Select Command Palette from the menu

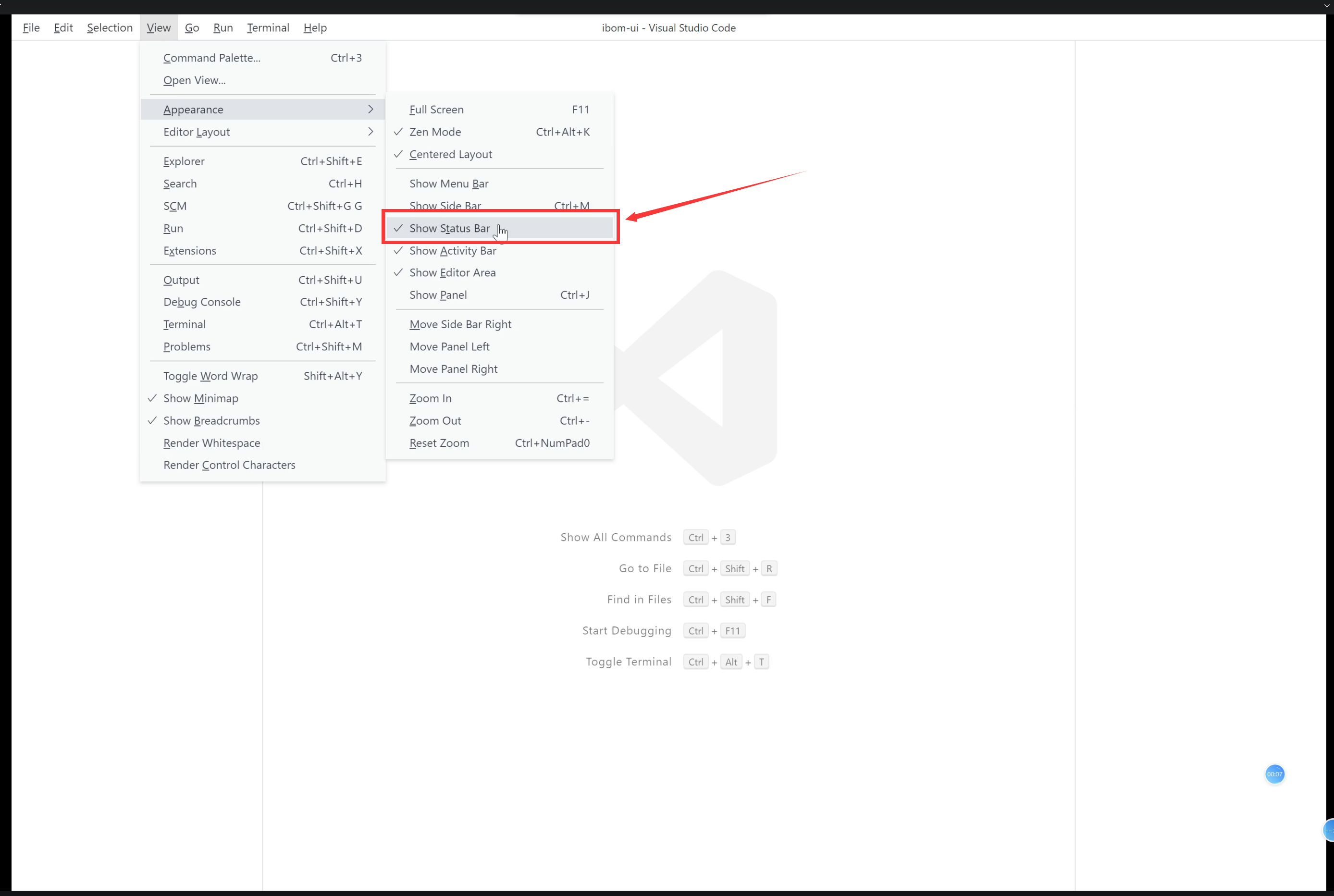click(x=211, y=57)
